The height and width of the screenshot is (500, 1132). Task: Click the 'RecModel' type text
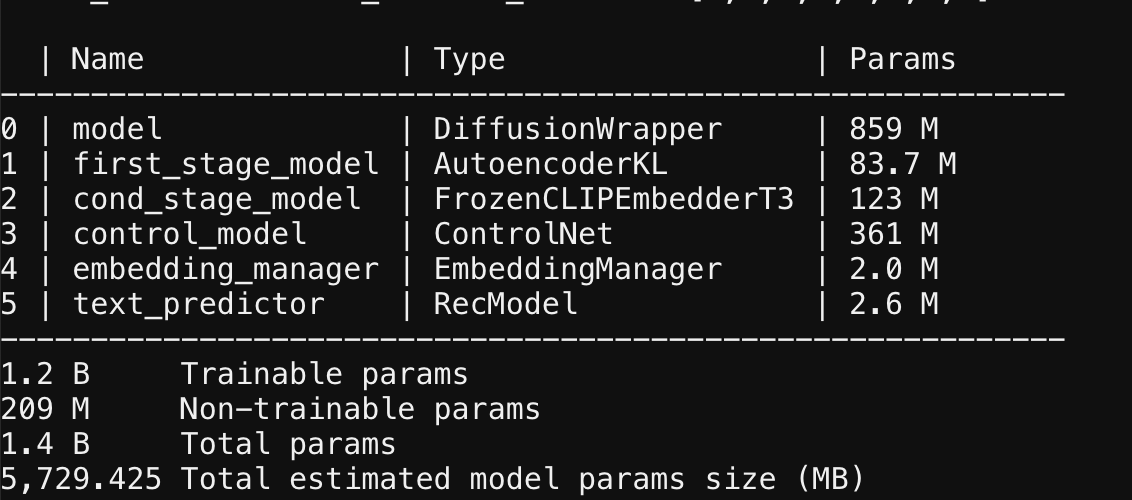click(505, 304)
